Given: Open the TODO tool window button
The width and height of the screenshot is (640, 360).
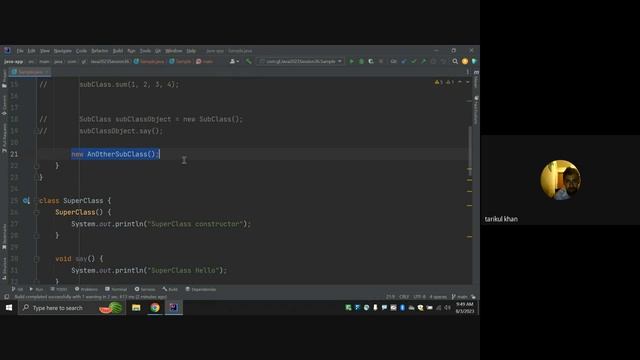Looking at the screenshot, I should pos(59,289).
